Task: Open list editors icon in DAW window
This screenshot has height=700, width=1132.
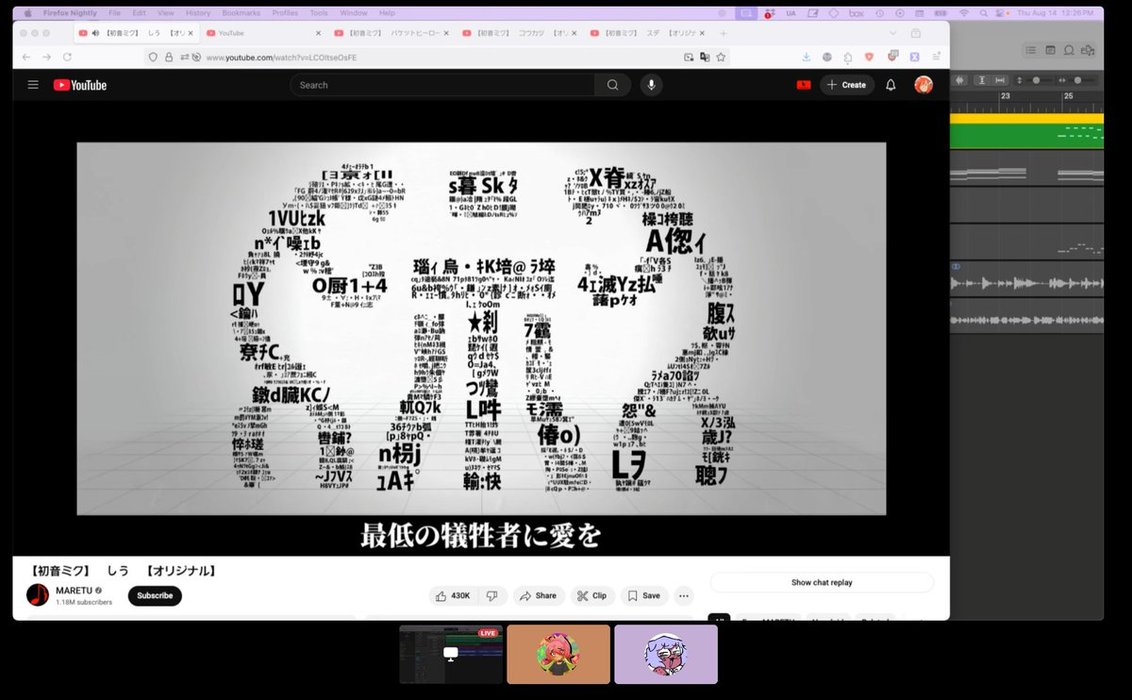Action: [x=1031, y=50]
